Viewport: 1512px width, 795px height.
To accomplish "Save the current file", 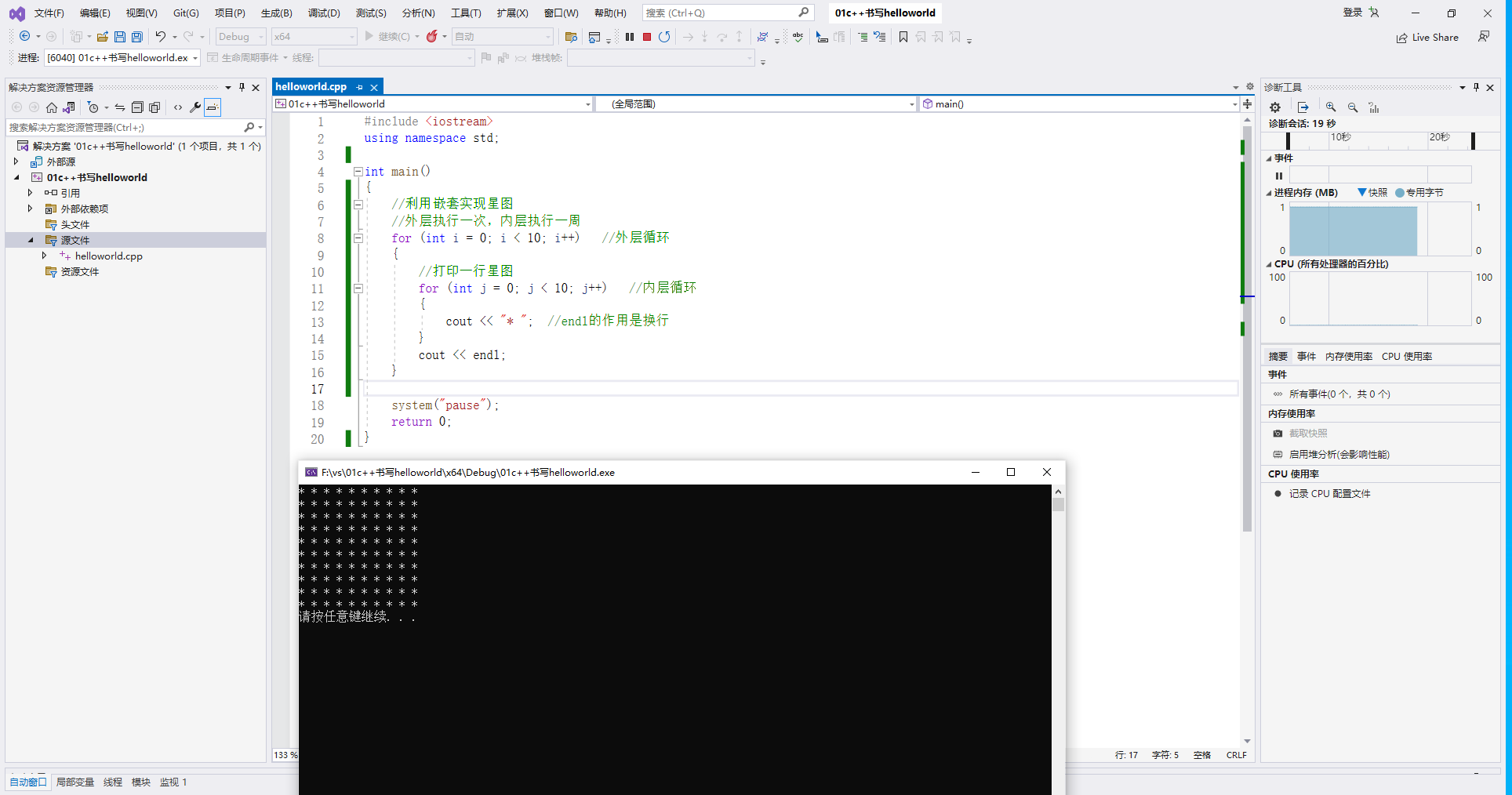I will [120, 37].
